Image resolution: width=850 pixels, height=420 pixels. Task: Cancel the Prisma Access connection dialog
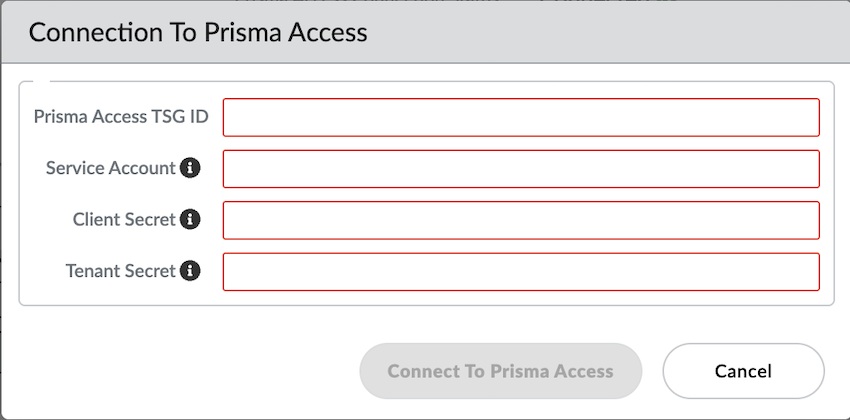743,371
